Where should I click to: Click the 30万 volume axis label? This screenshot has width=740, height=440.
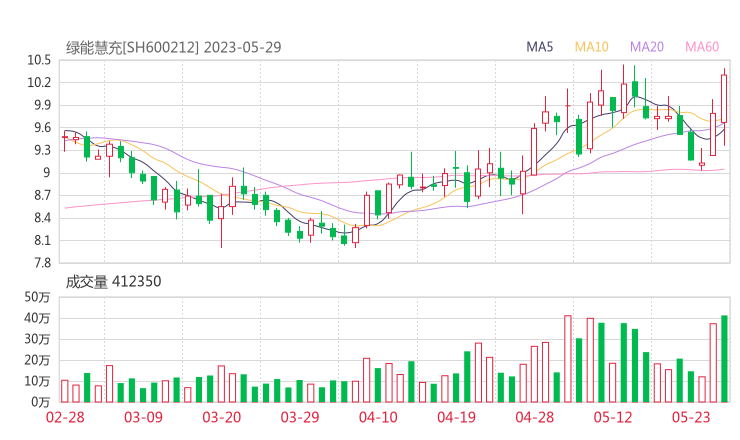pos(37,339)
